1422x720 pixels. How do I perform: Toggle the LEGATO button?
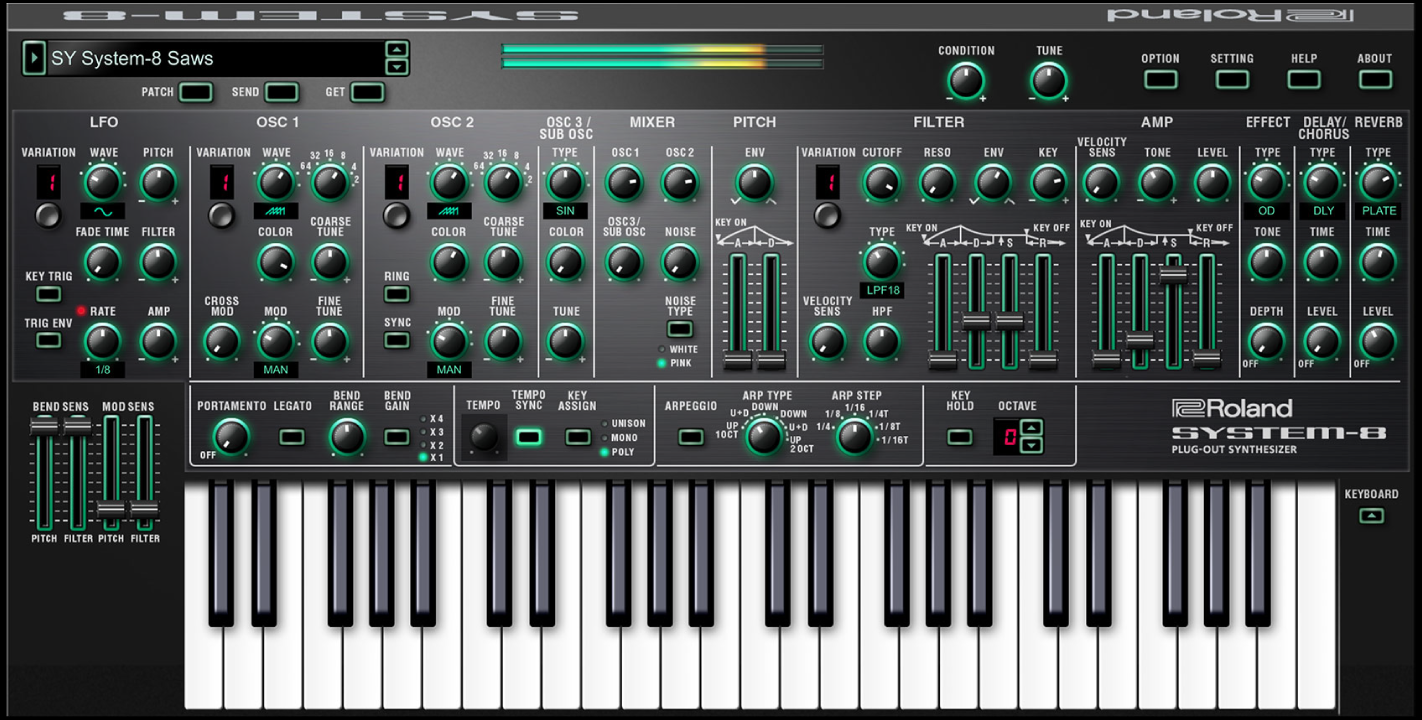(292, 437)
